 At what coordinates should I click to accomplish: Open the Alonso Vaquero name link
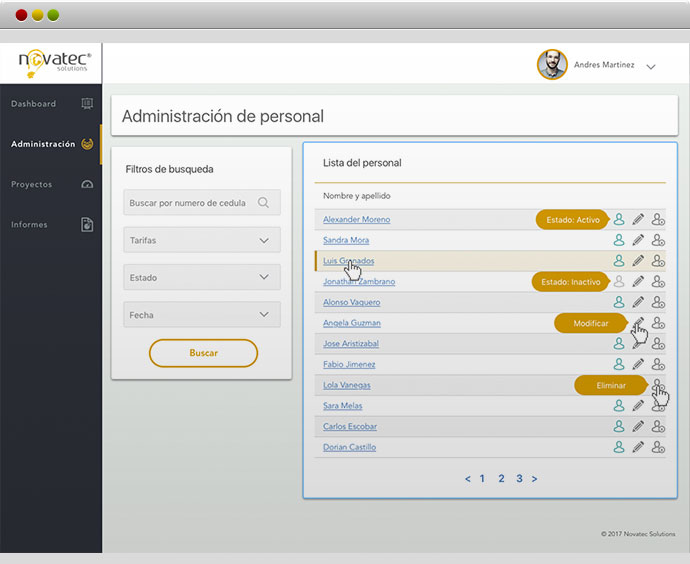tap(352, 302)
